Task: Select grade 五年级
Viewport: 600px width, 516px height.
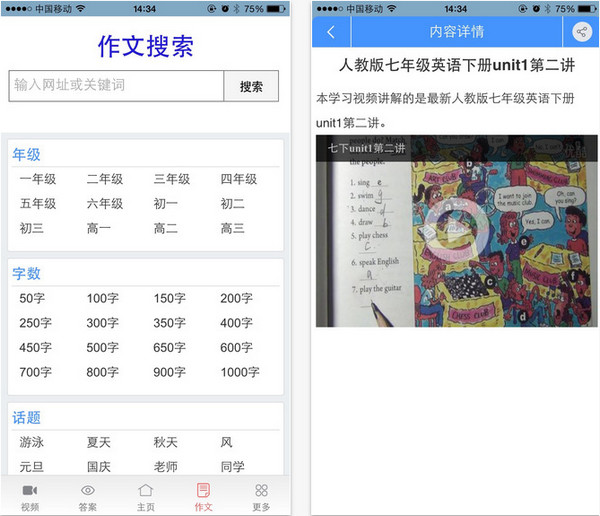Action: (x=38, y=204)
